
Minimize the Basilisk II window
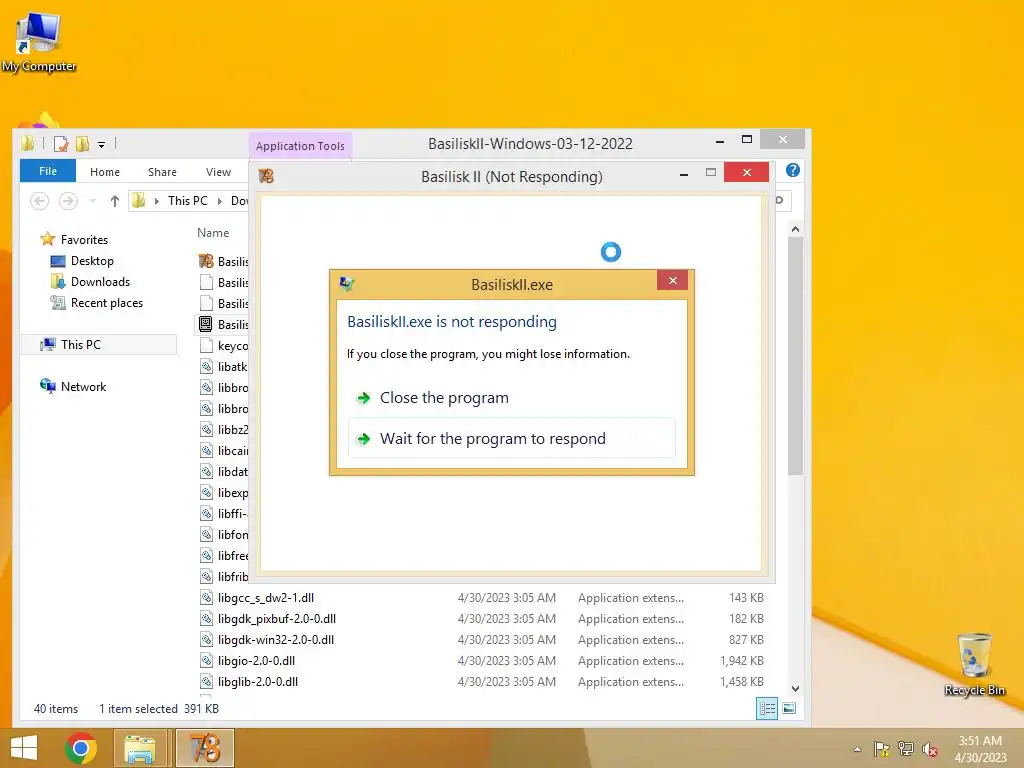(x=684, y=174)
